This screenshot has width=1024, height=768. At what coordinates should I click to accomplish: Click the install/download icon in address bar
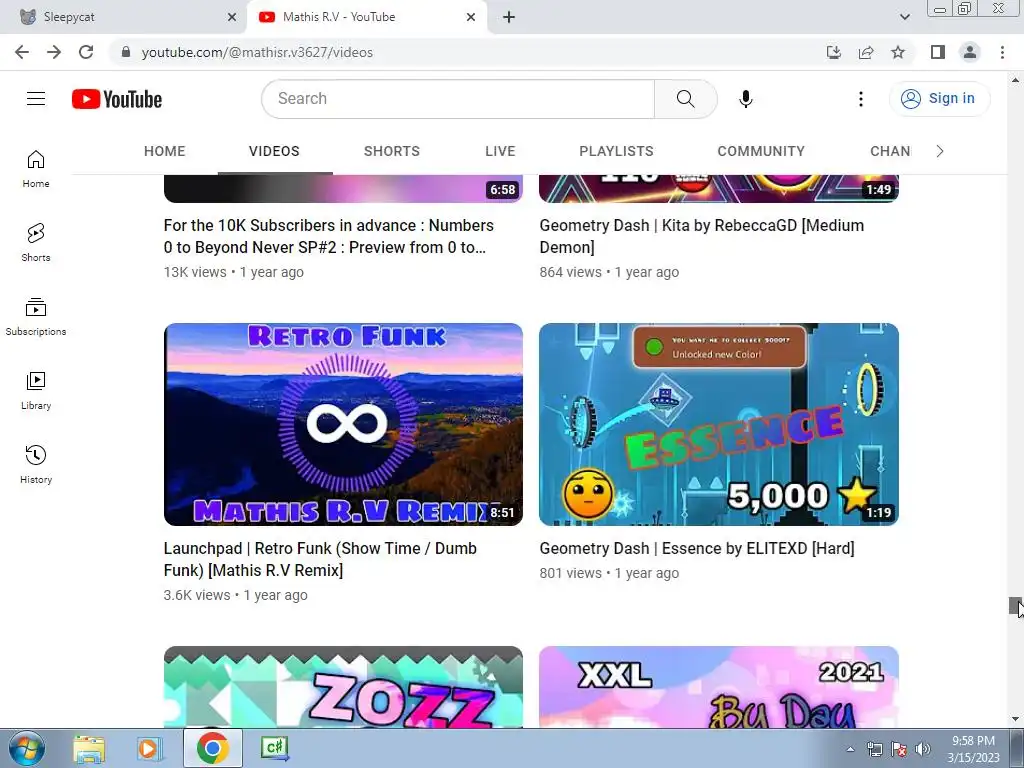834,52
